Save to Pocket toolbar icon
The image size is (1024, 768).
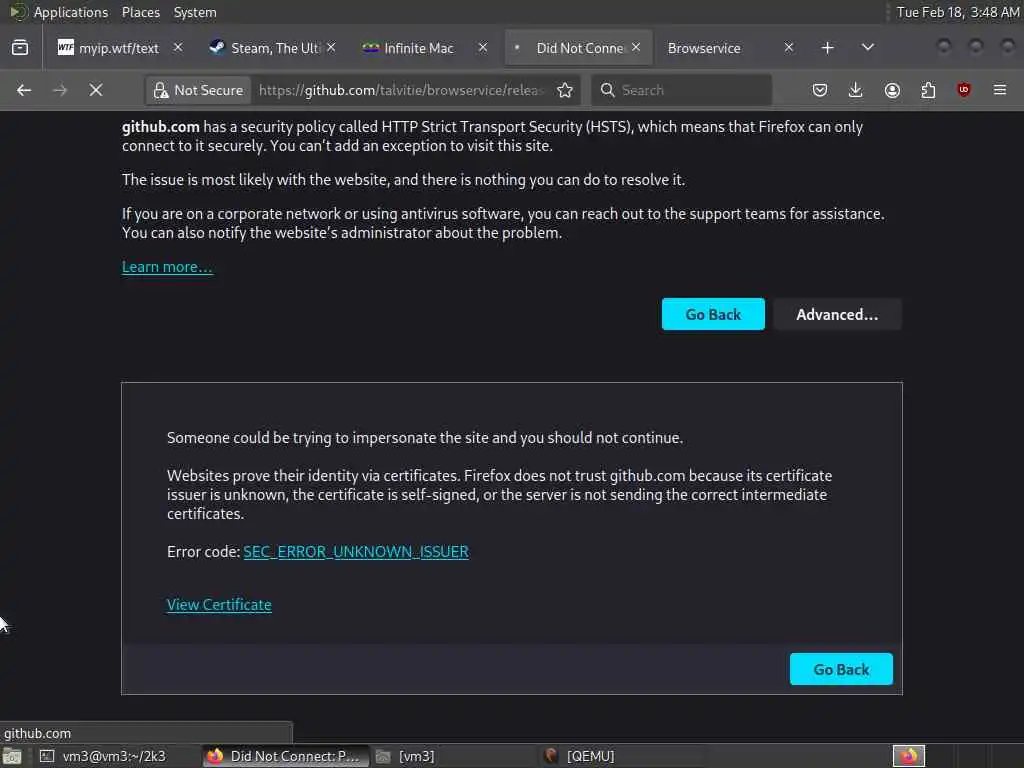[820, 90]
